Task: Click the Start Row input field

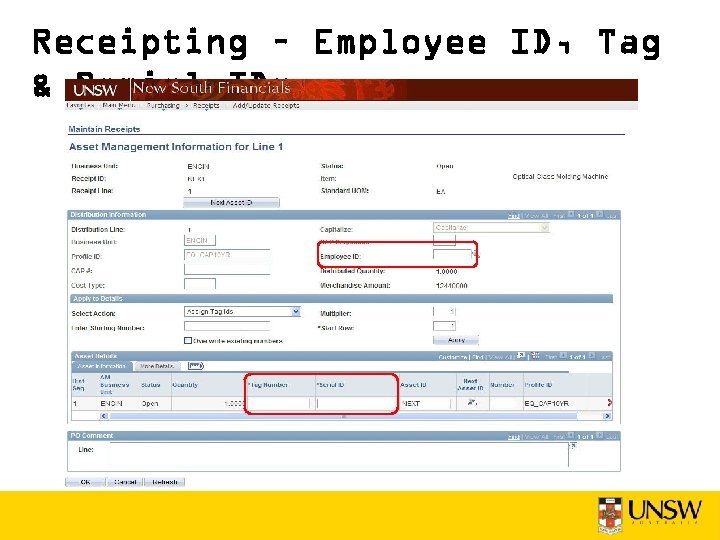Action: pyautogui.click(x=444, y=326)
